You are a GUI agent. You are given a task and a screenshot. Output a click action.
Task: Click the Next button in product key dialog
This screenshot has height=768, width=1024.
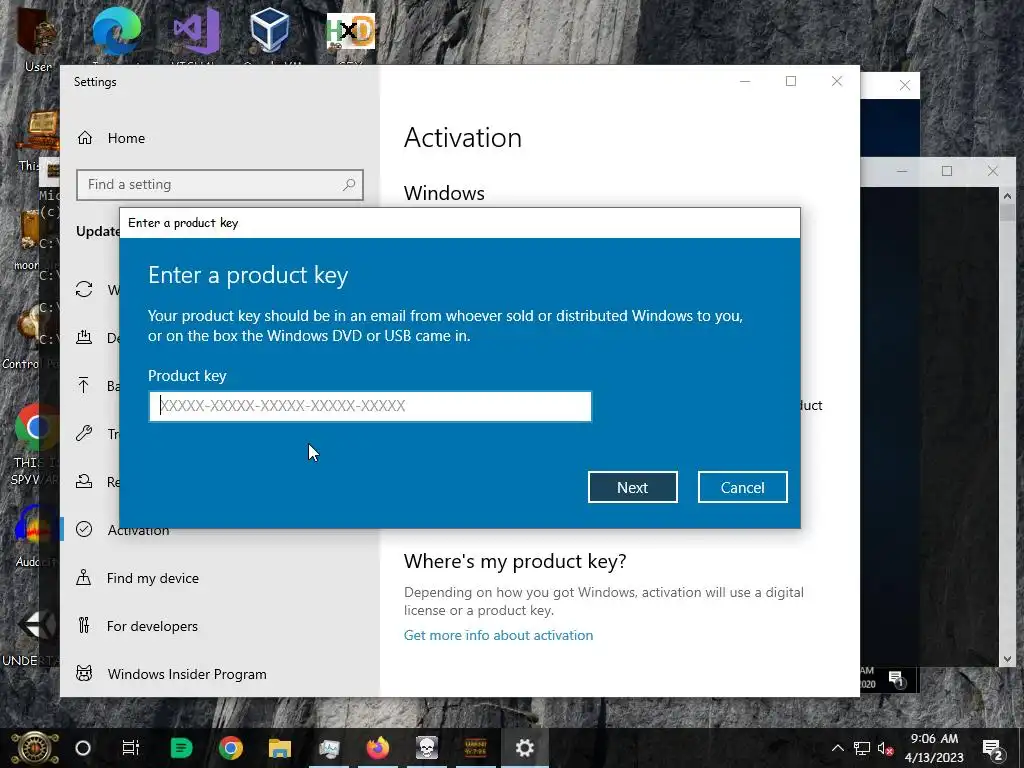point(632,487)
